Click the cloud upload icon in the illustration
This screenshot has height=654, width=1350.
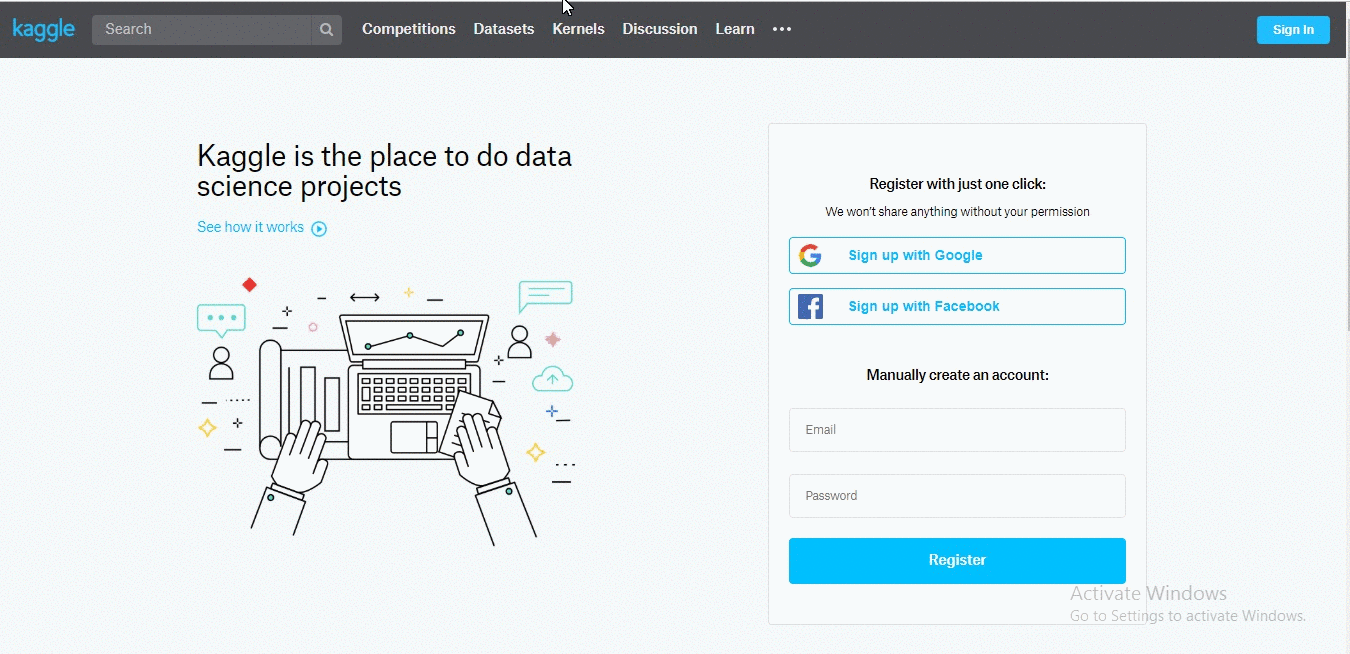coord(552,379)
